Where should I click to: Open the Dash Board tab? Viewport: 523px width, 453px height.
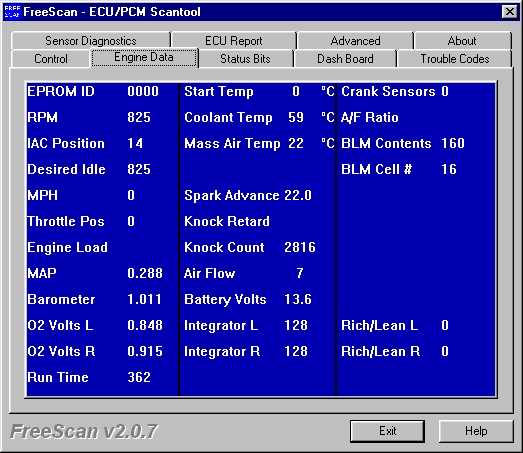[345, 59]
